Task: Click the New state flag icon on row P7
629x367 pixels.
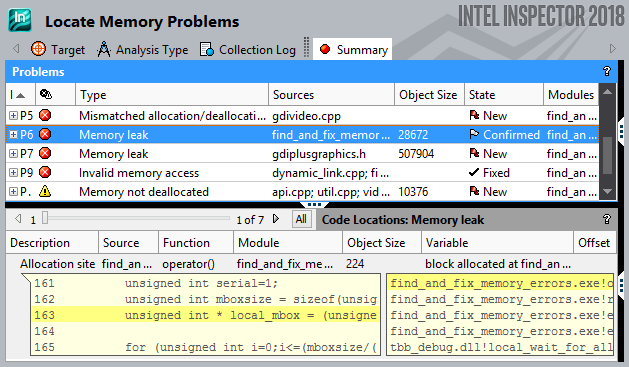Action: [474, 154]
